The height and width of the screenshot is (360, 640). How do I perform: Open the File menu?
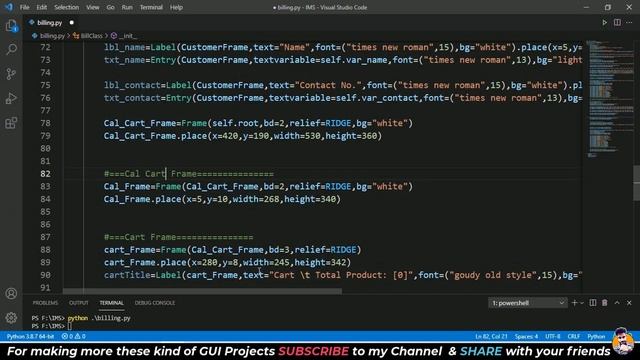click(x=24, y=7)
